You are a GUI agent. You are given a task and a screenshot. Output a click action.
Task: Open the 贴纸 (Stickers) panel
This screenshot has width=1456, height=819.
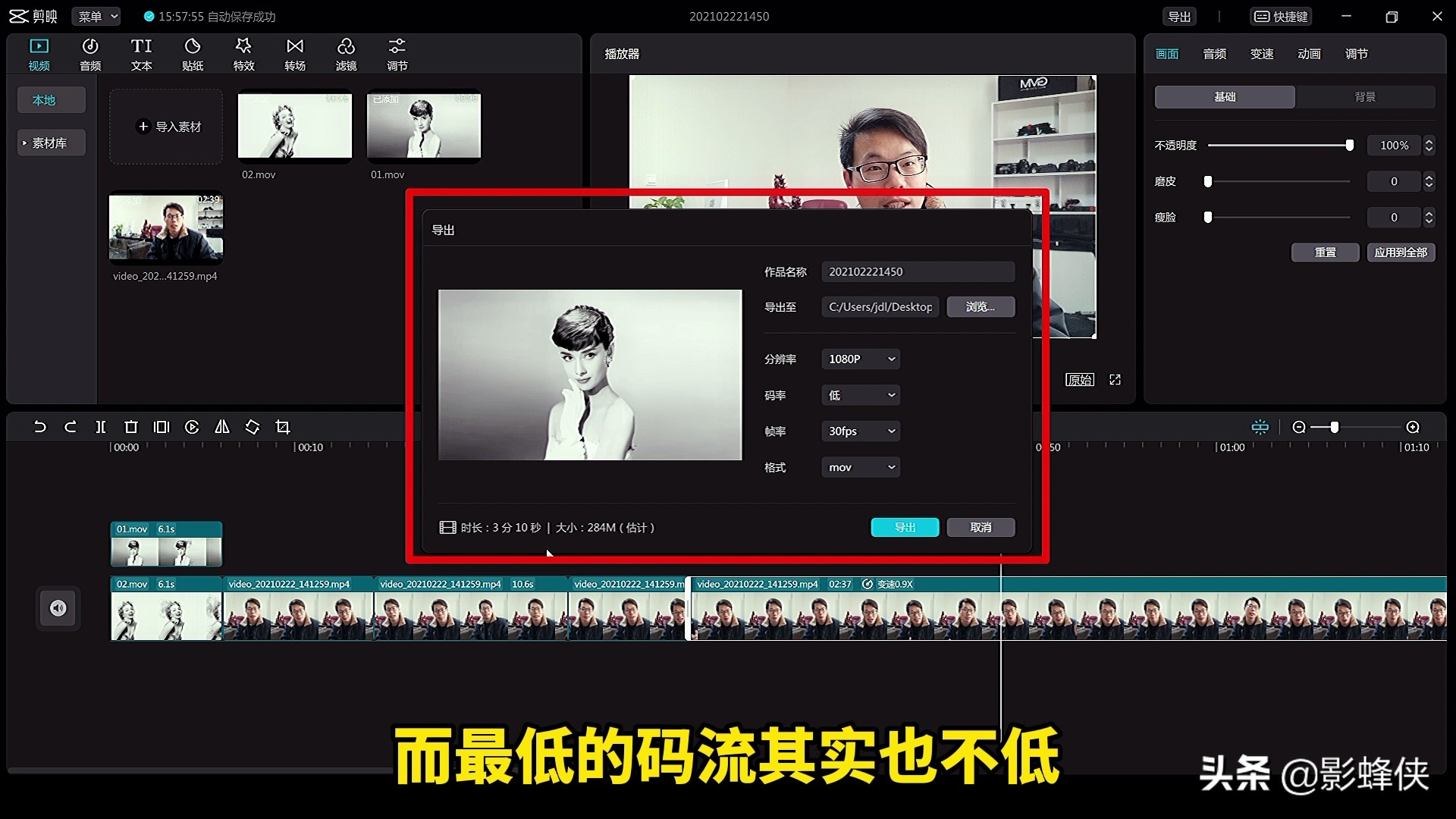(192, 53)
